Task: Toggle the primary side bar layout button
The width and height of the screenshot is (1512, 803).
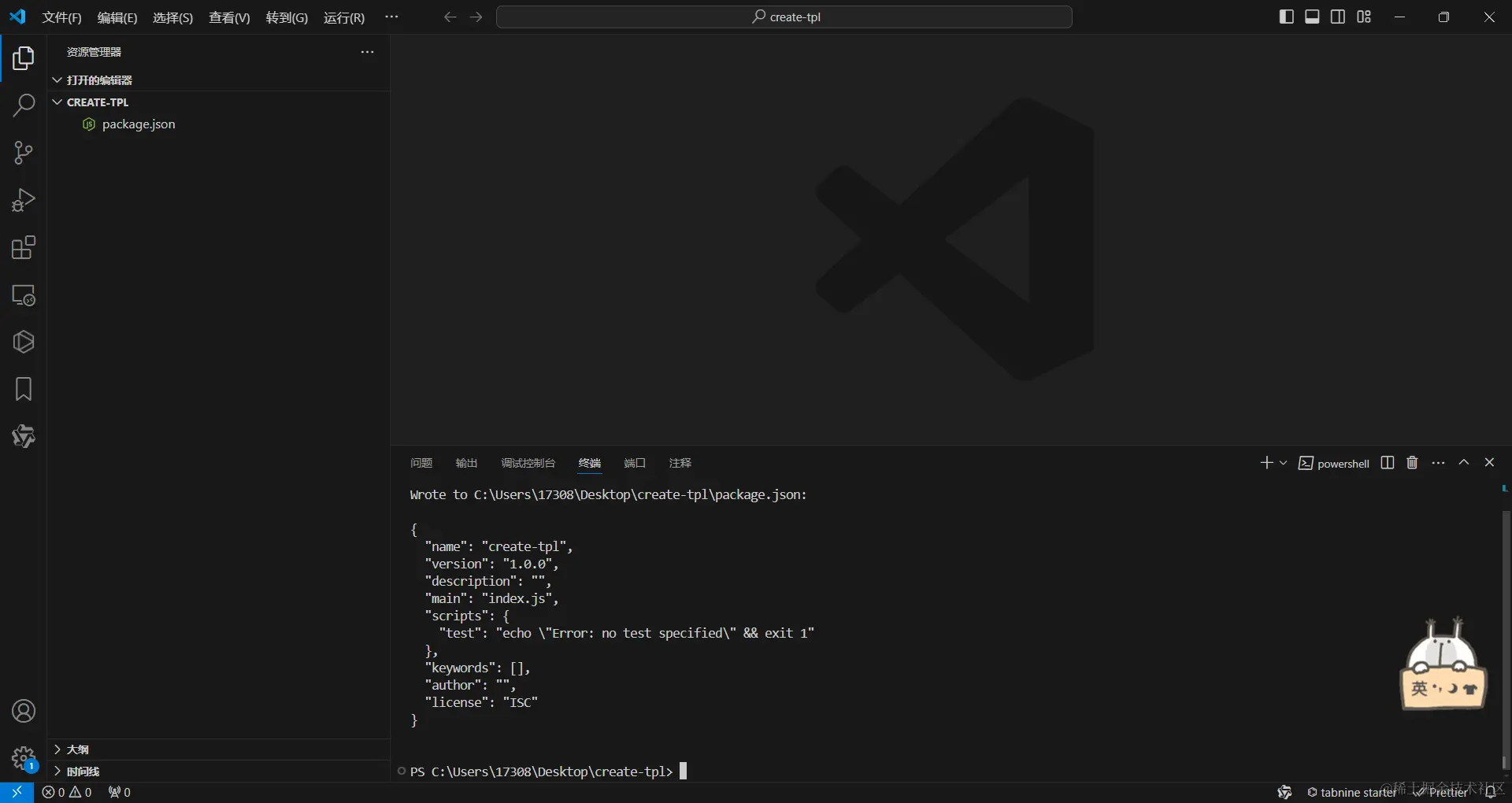Action: [1287, 17]
